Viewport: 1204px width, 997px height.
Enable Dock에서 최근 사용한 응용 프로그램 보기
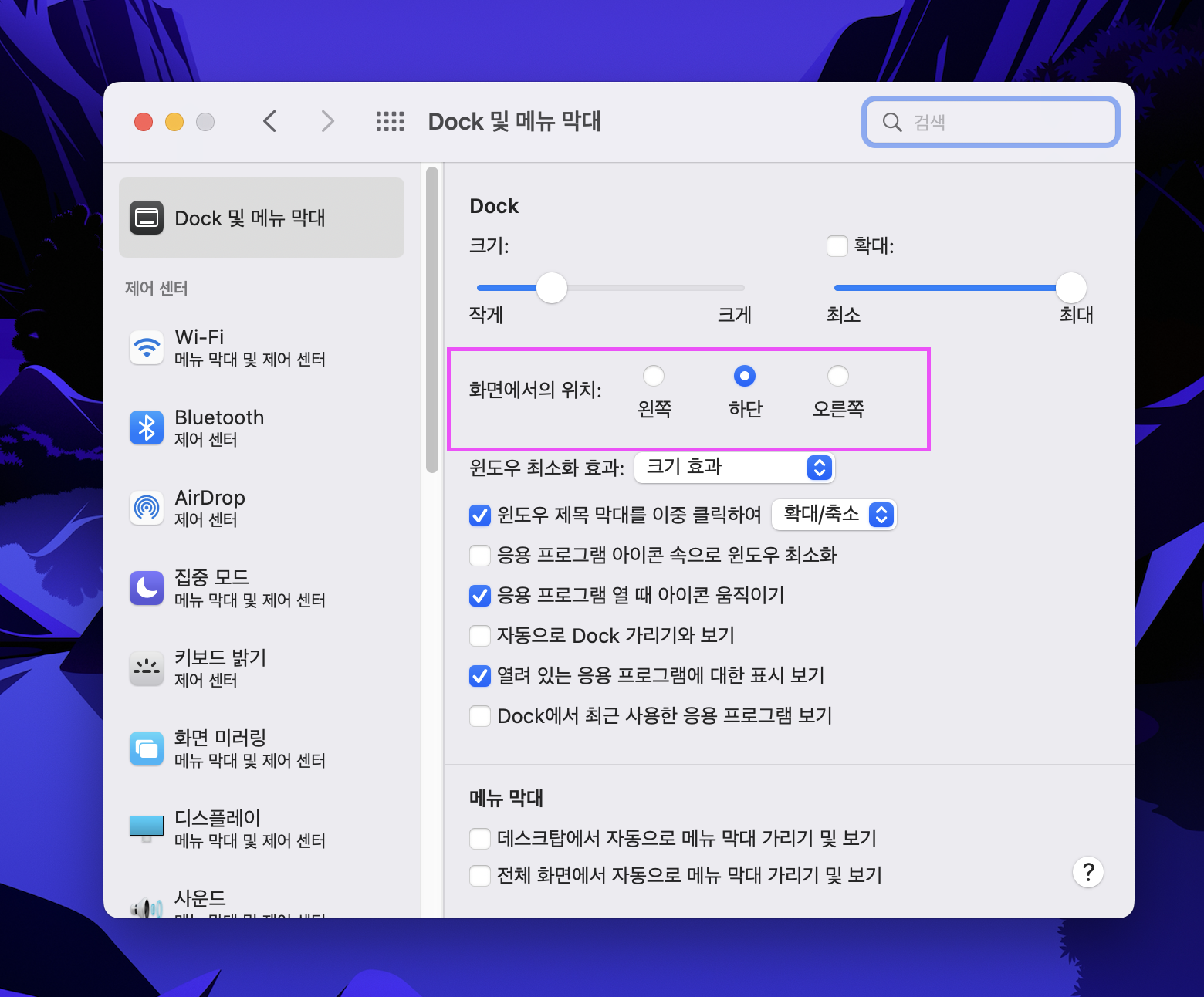[x=480, y=715]
